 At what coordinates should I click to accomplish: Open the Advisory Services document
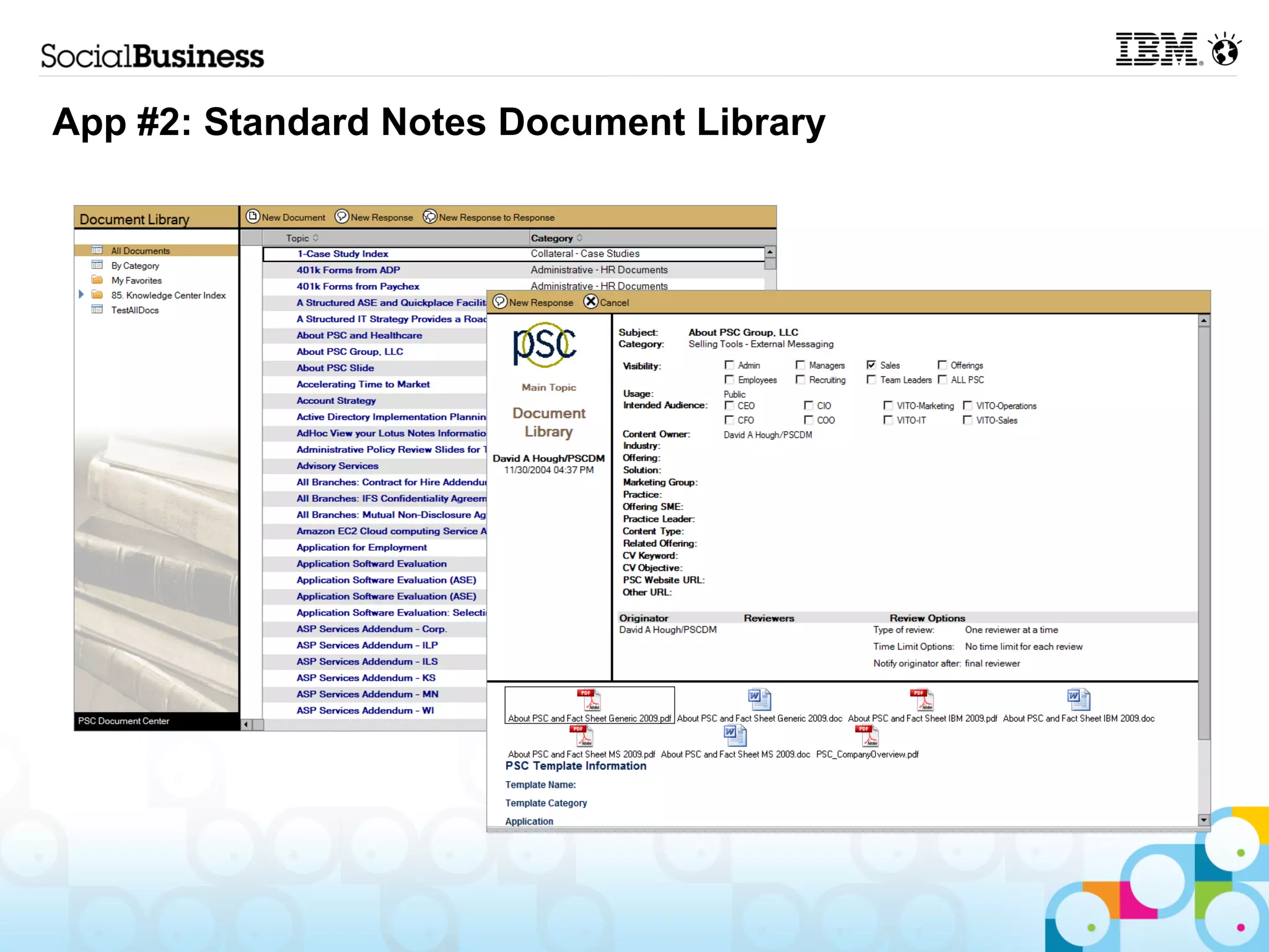tap(337, 466)
